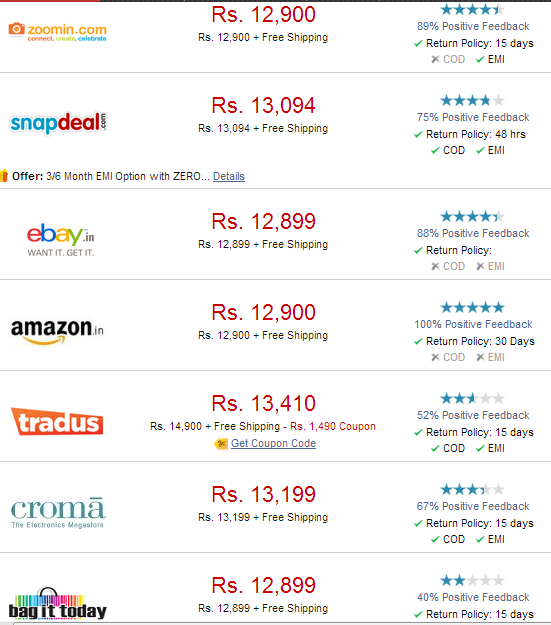Screen dimensions: 551x625
Task: Click the amazon.in logo
Action: click(x=57, y=331)
